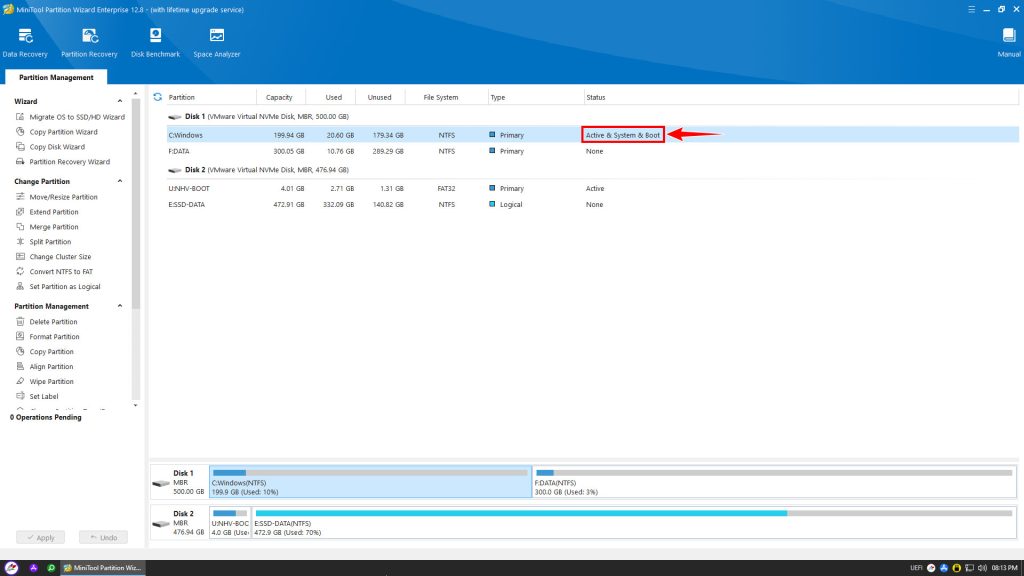Click the Copy Partition icon in Partition Management
Image resolution: width=1024 pixels, height=576 pixels.
(x=20, y=351)
